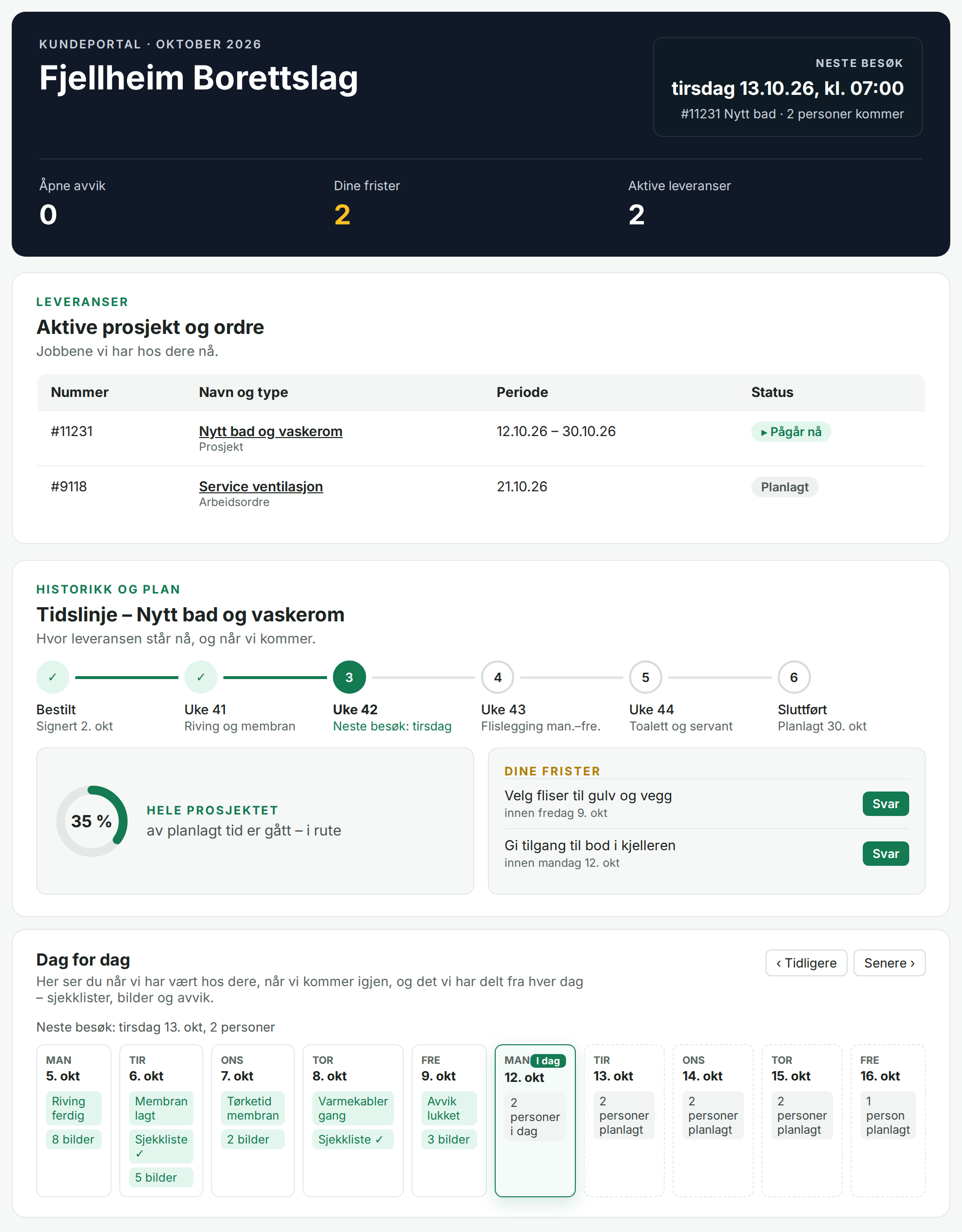The width and height of the screenshot is (962, 1232).
Task: Click order number #9118 in table
Action: pos(69,486)
